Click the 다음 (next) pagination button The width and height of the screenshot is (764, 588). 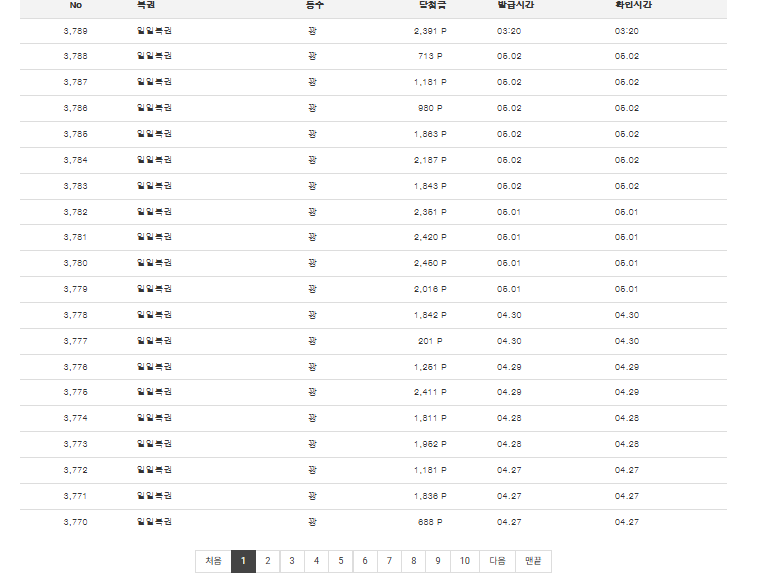coord(497,561)
